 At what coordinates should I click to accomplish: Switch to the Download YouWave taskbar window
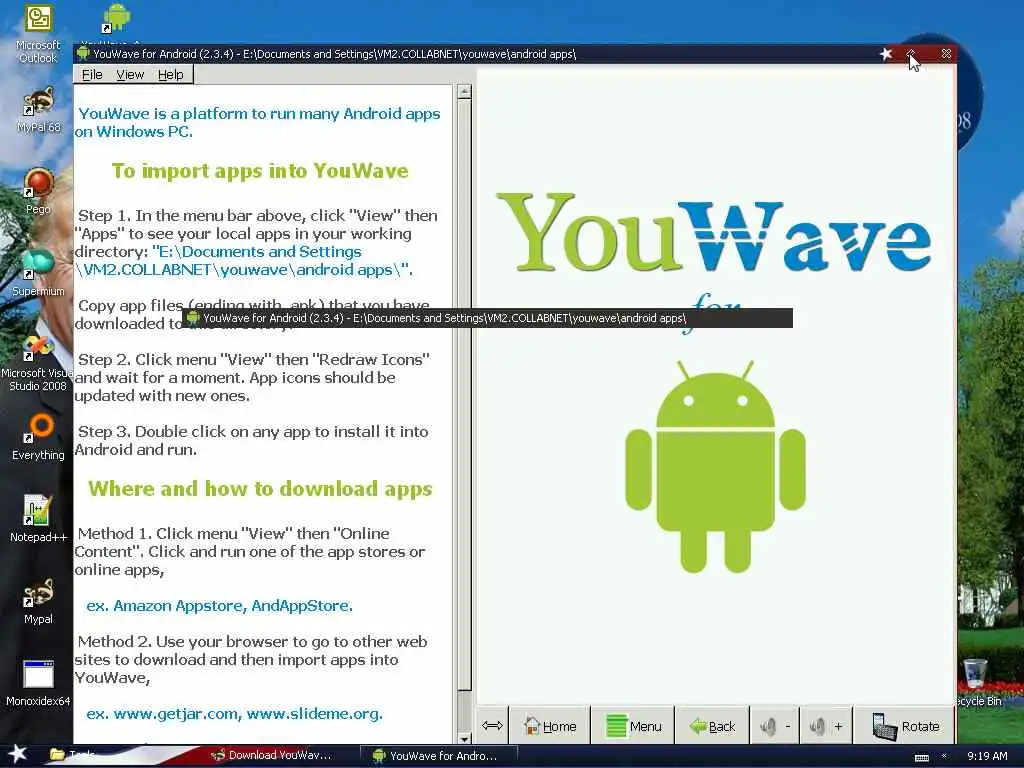(x=272, y=755)
